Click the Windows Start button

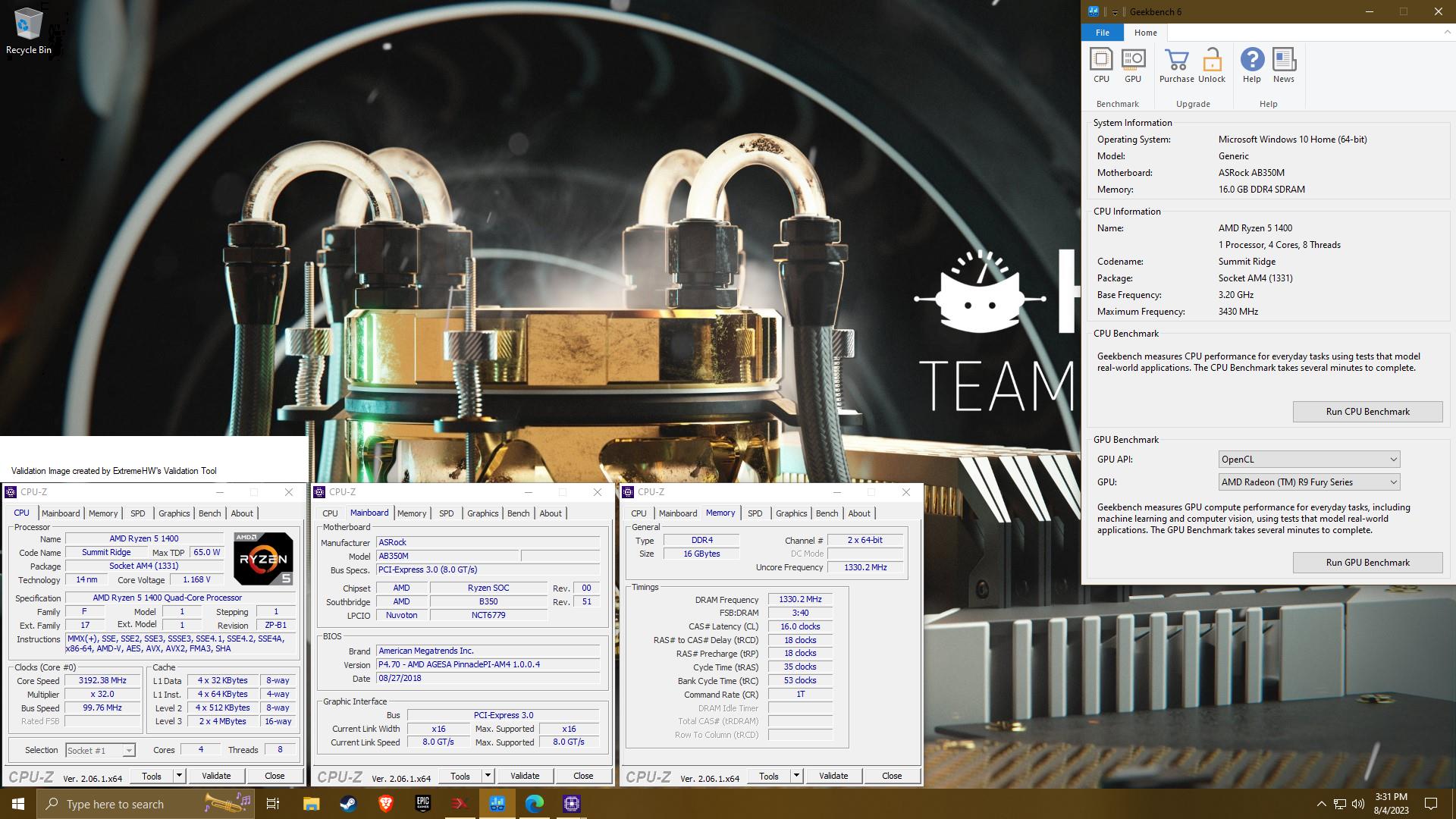[18, 804]
